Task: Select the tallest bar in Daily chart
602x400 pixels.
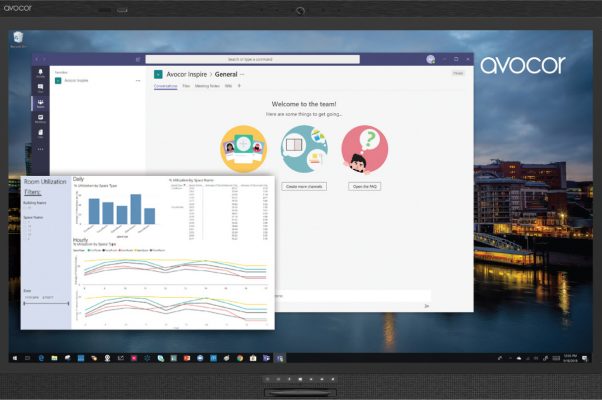Action: click(x=136, y=209)
